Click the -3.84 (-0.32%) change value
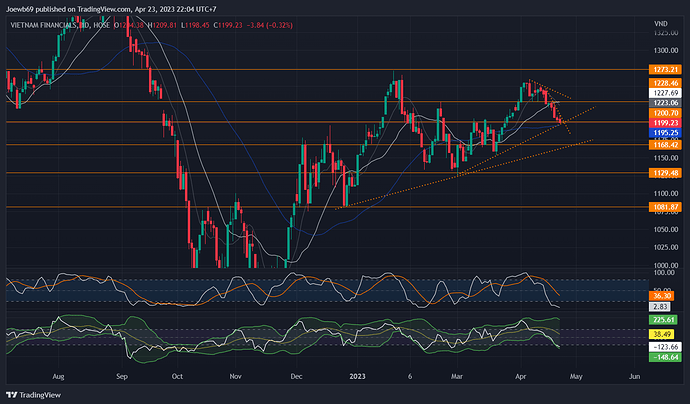Image resolution: width=690 pixels, height=404 pixels. coord(270,26)
